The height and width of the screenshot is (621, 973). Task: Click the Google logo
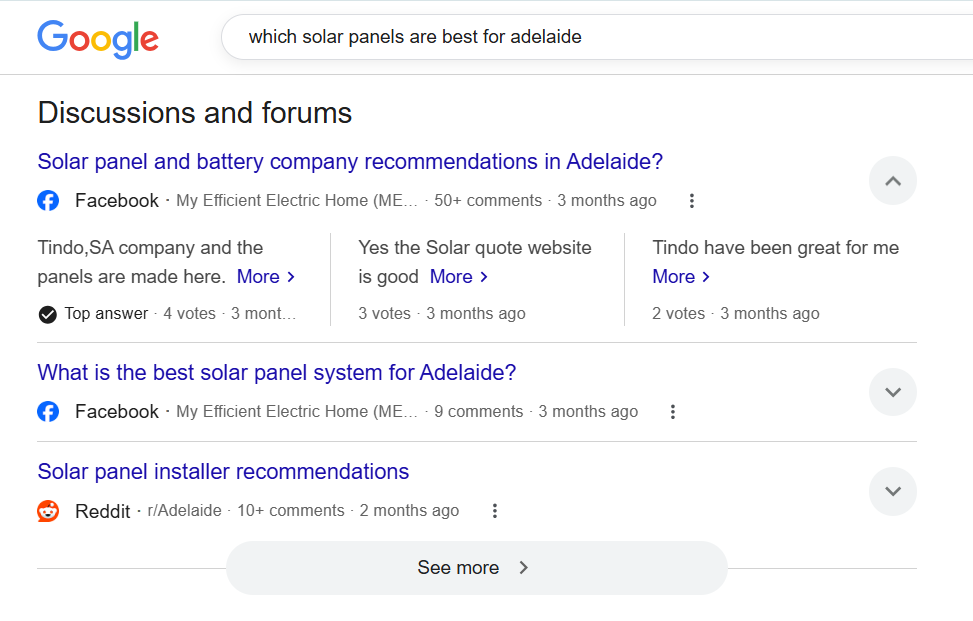(x=97, y=39)
